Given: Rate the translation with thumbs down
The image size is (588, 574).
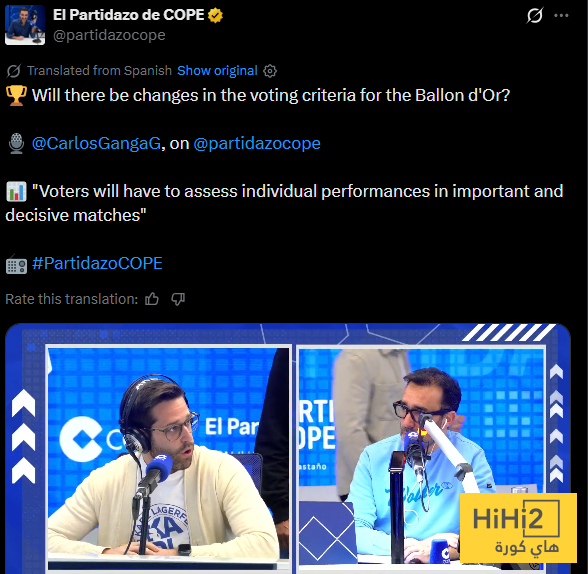Looking at the screenshot, I should pos(178,299).
